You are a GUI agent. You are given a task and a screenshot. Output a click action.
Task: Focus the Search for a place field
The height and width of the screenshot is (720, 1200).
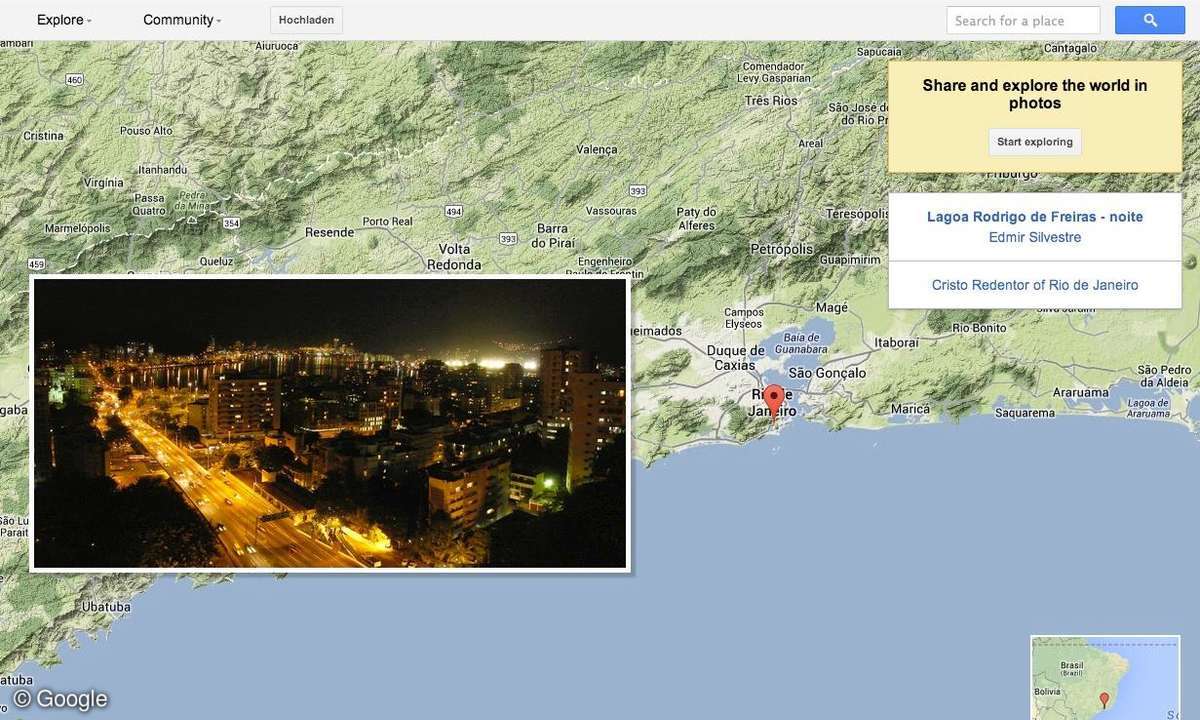(x=1023, y=20)
